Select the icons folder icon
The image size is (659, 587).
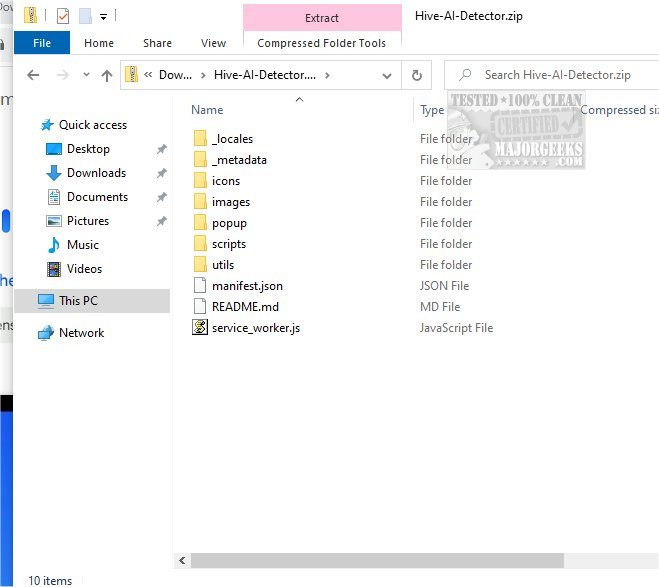pos(200,180)
